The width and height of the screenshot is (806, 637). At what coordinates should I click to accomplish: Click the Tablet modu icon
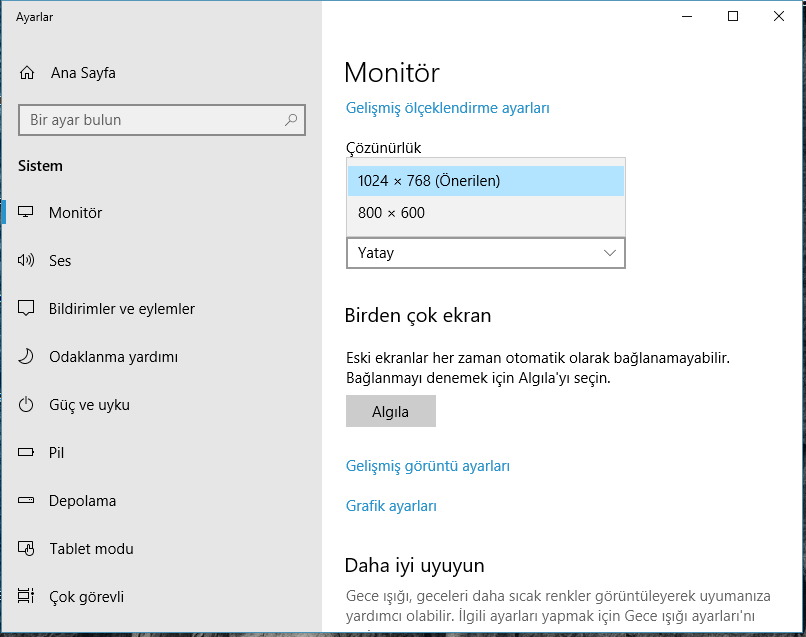(27, 549)
